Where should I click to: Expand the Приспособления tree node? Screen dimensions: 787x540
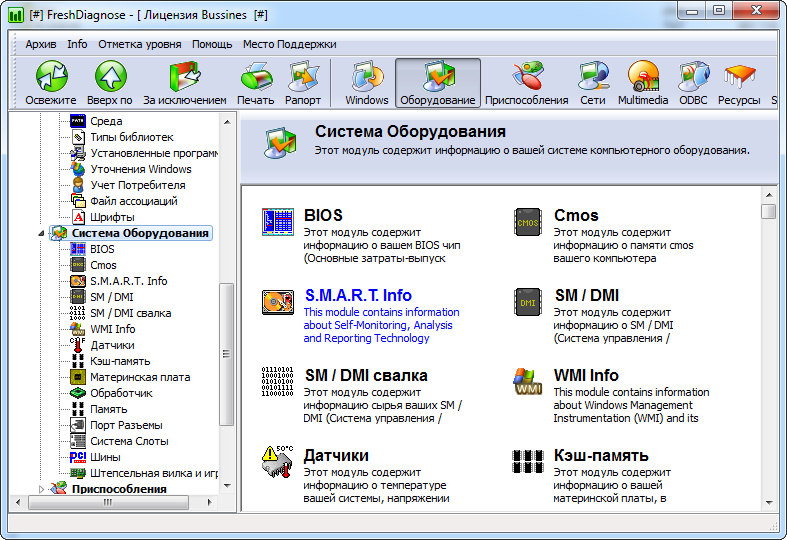pyautogui.click(x=42, y=489)
